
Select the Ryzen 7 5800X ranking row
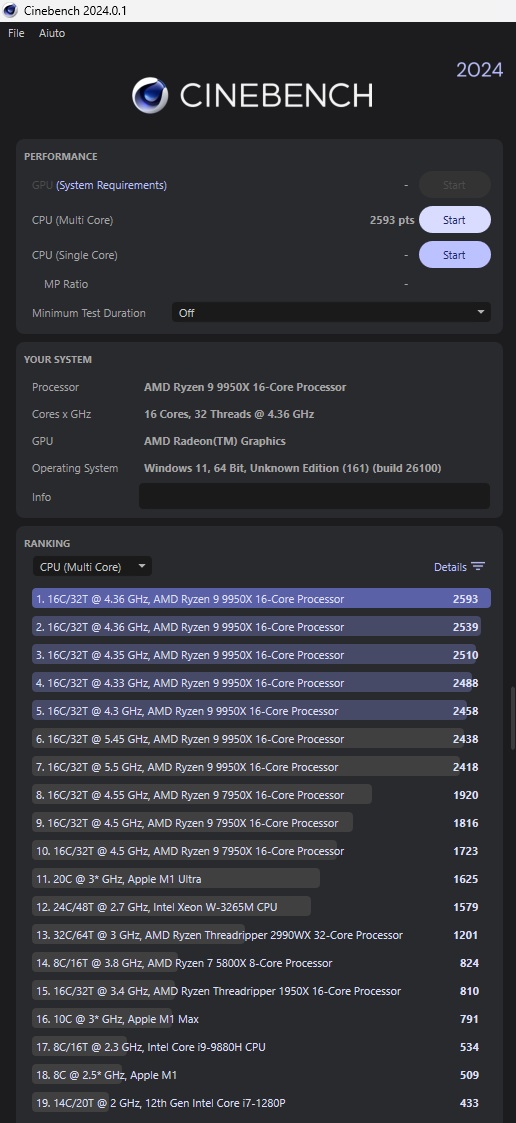[262, 963]
